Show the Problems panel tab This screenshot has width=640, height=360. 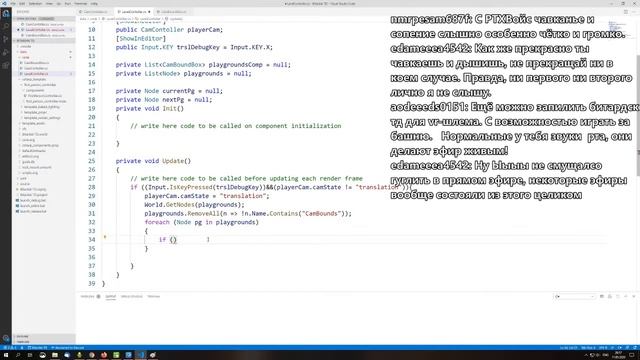coord(90,296)
